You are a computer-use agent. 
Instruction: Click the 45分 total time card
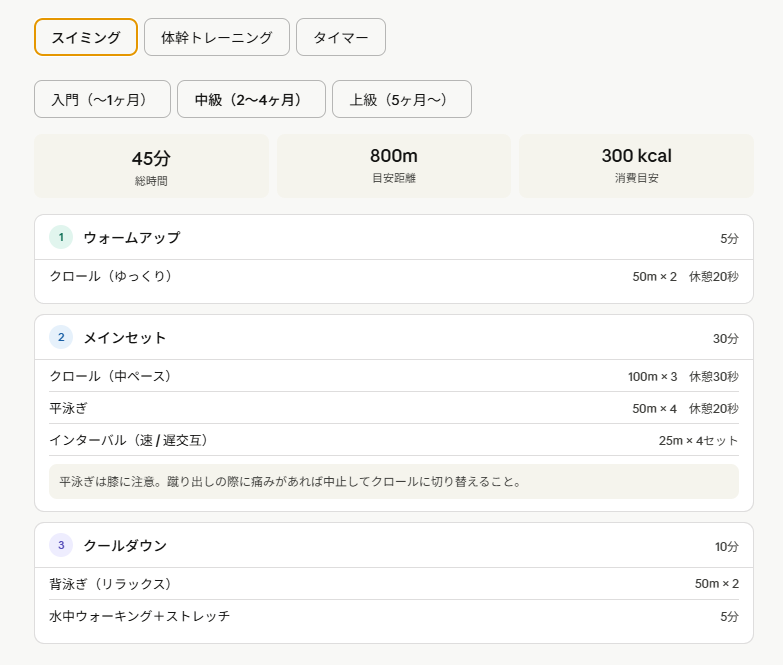tap(151, 166)
